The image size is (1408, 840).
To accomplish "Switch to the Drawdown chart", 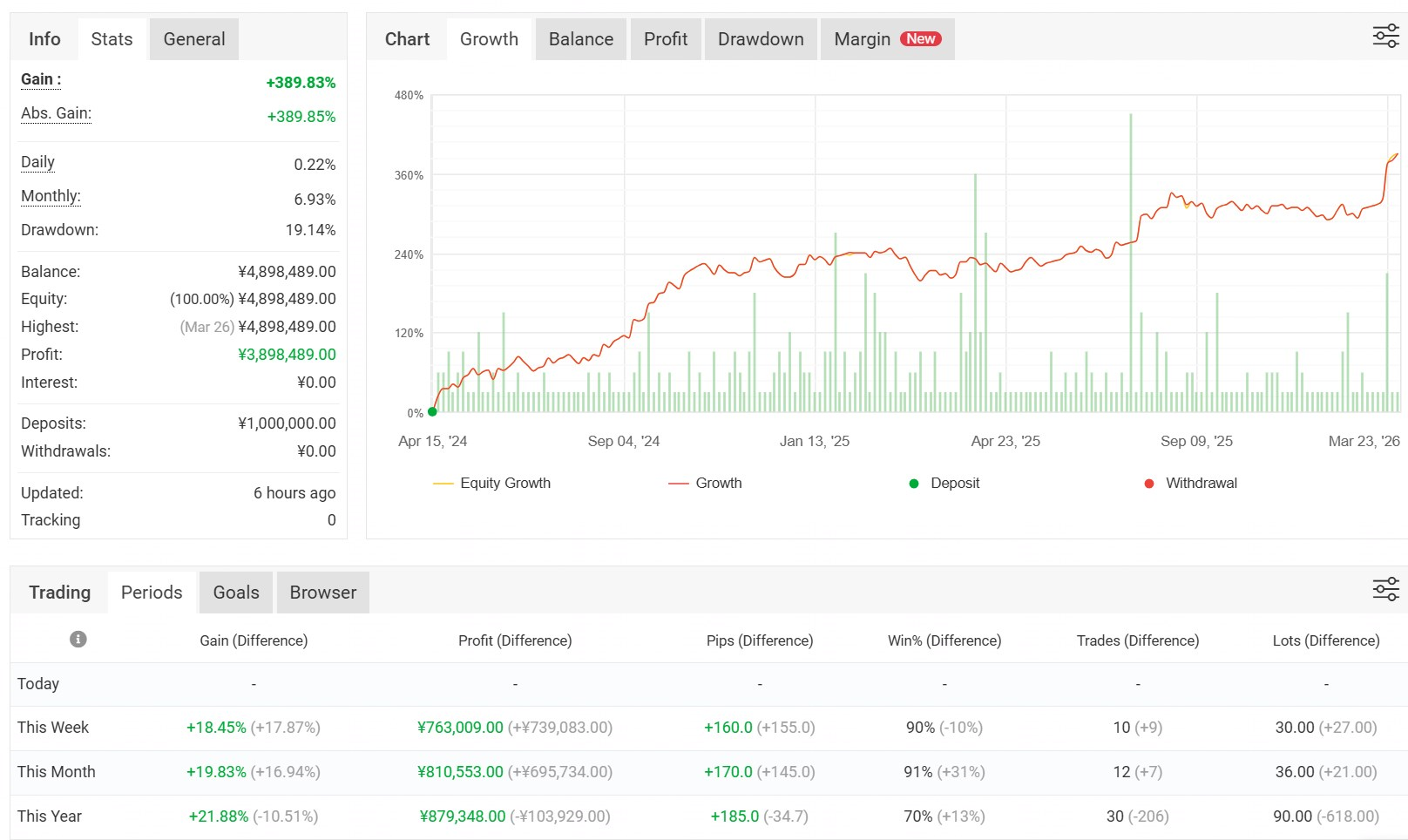I will point(761,39).
